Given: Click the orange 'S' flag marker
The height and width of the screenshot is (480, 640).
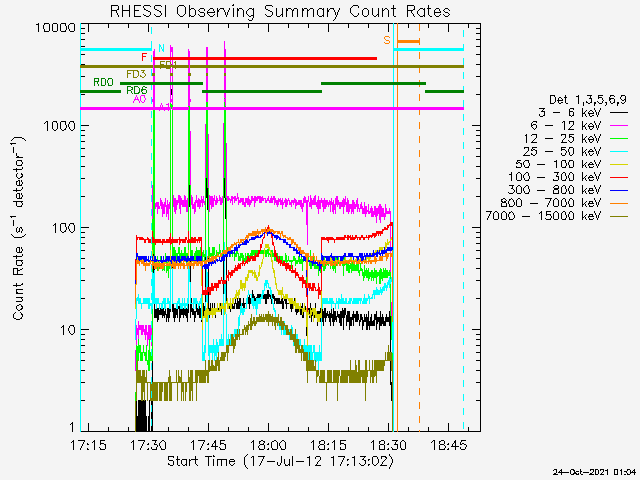Looking at the screenshot, I should point(387,40).
